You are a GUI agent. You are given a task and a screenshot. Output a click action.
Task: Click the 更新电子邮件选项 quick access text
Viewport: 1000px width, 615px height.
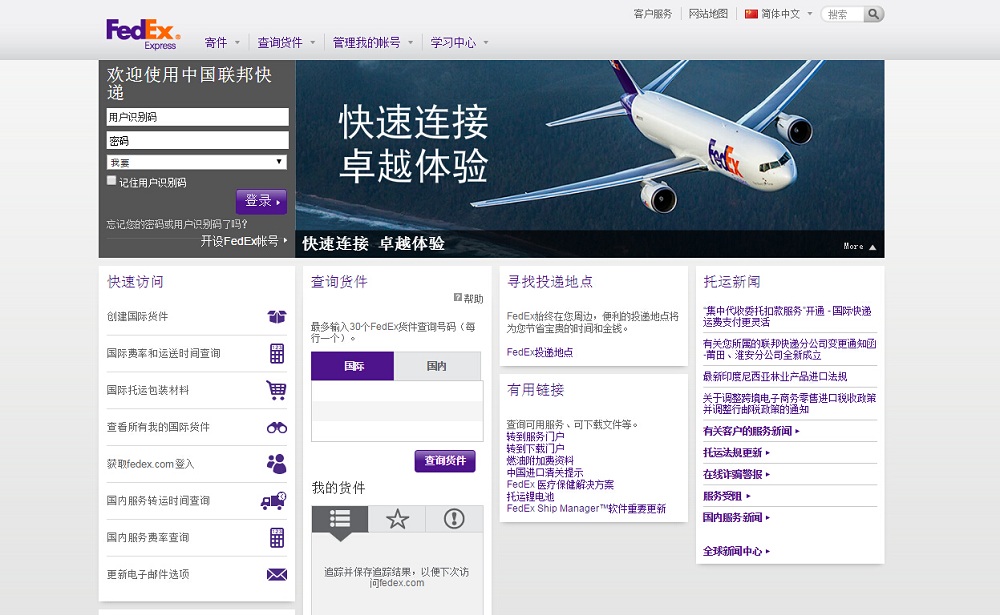tap(148, 575)
